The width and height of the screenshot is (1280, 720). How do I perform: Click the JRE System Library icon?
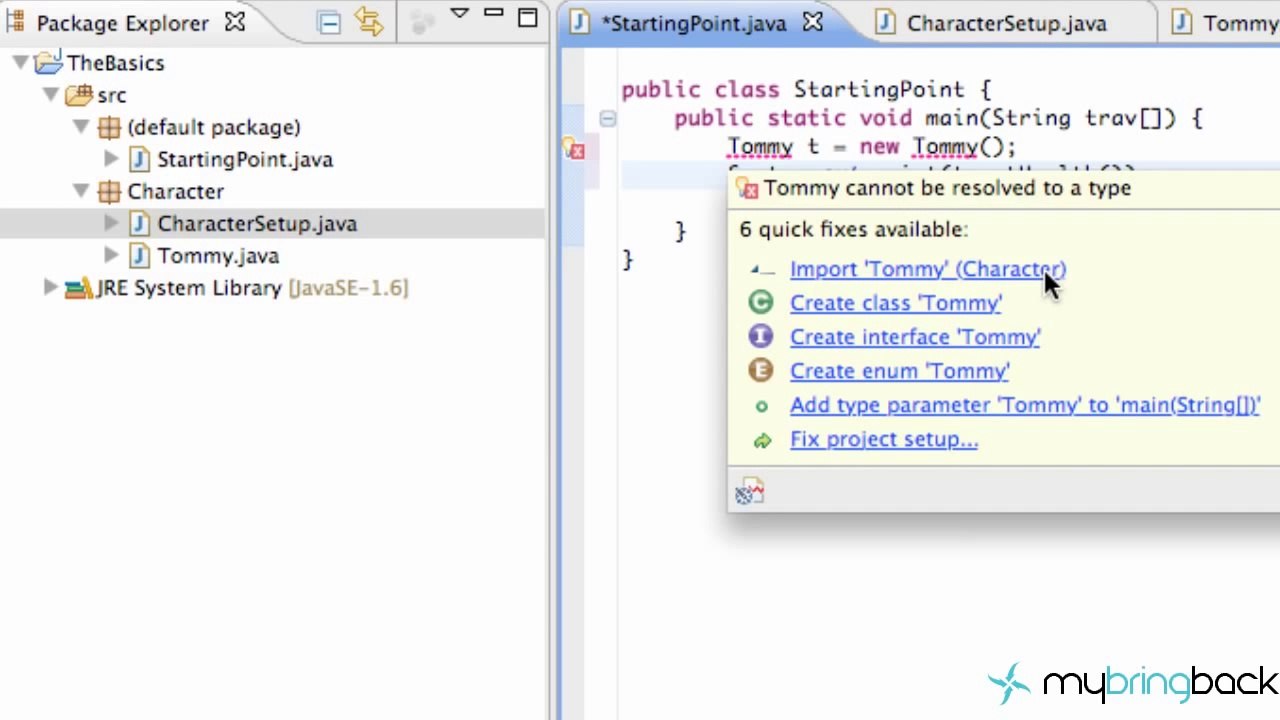click(x=78, y=288)
